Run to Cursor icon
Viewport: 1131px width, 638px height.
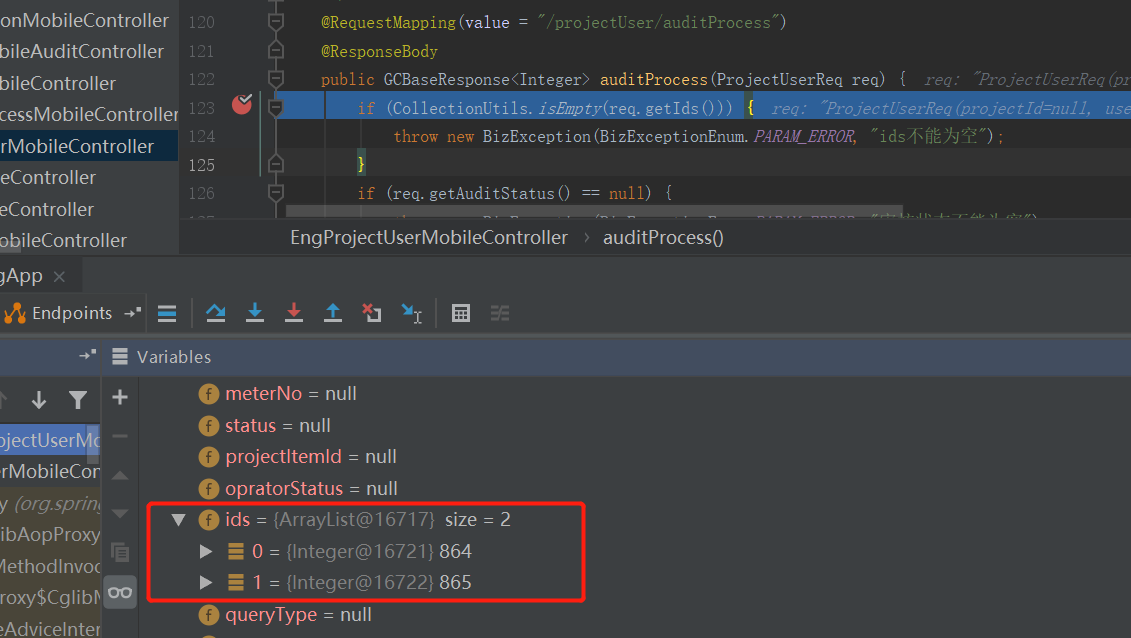pos(411,314)
